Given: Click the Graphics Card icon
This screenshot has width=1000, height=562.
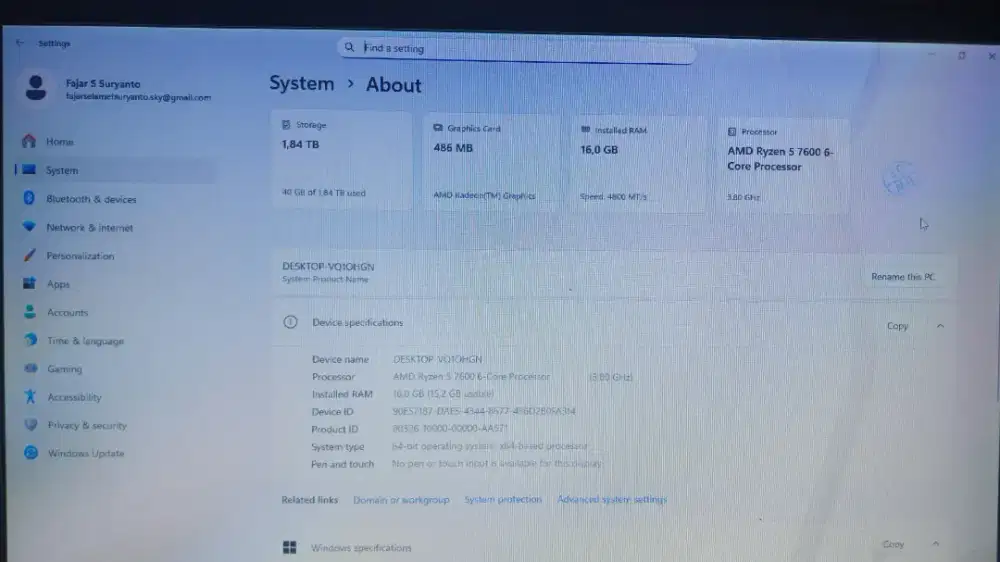Looking at the screenshot, I should (438, 128).
